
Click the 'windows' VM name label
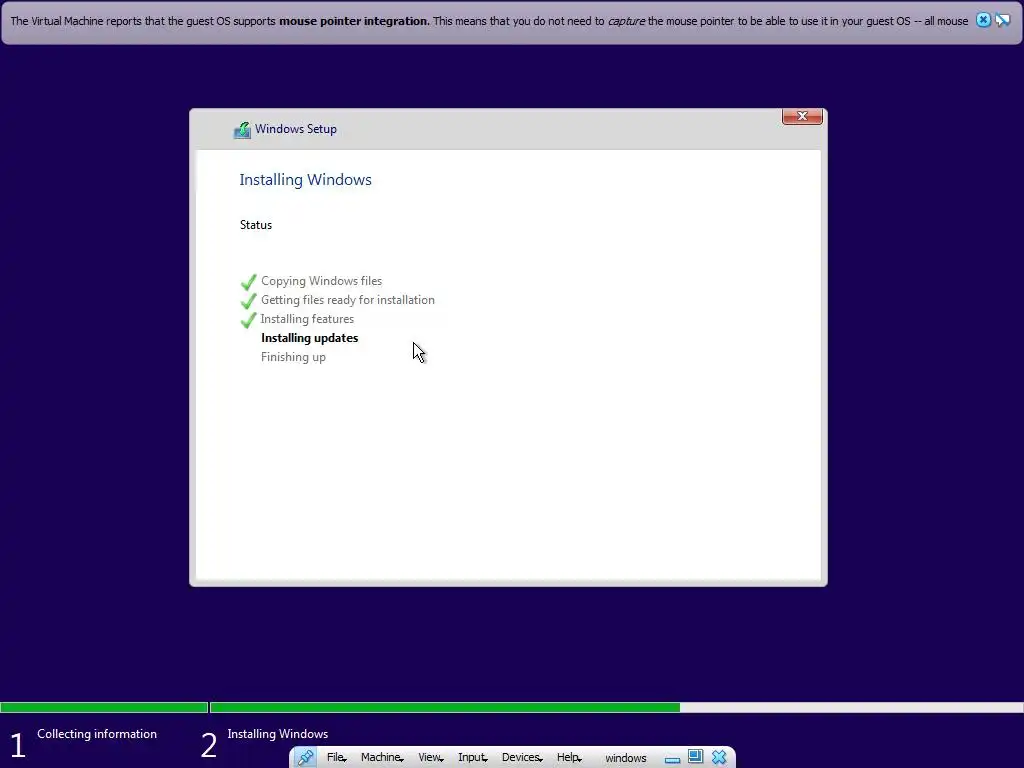[626, 758]
